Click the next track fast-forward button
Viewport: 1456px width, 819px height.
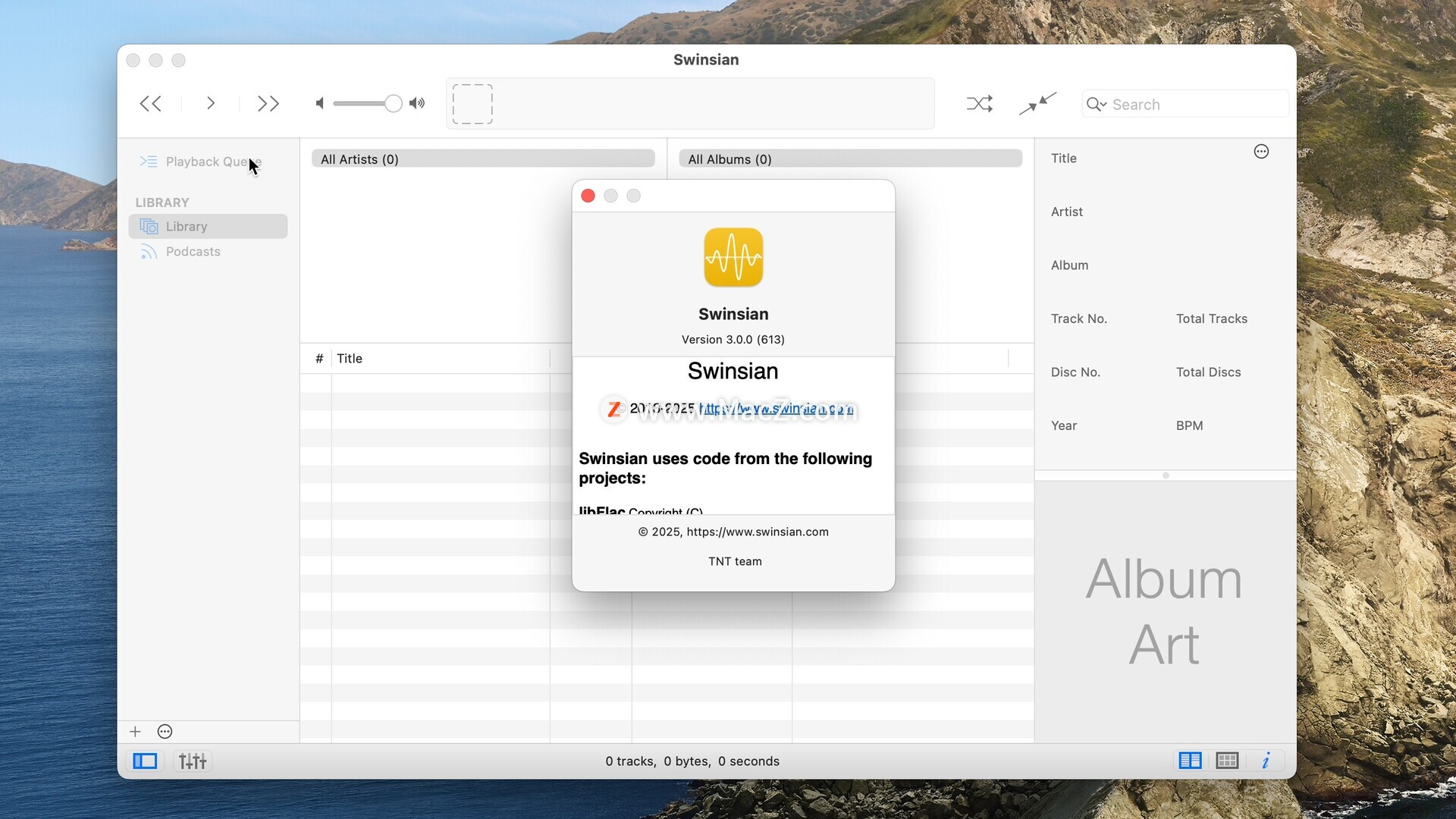[x=268, y=104]
